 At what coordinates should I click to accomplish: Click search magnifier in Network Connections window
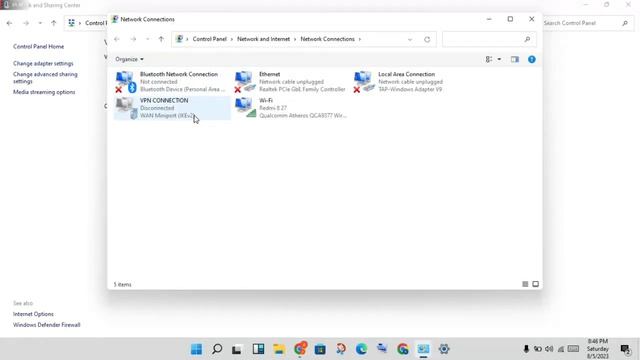tap(527, 39)
